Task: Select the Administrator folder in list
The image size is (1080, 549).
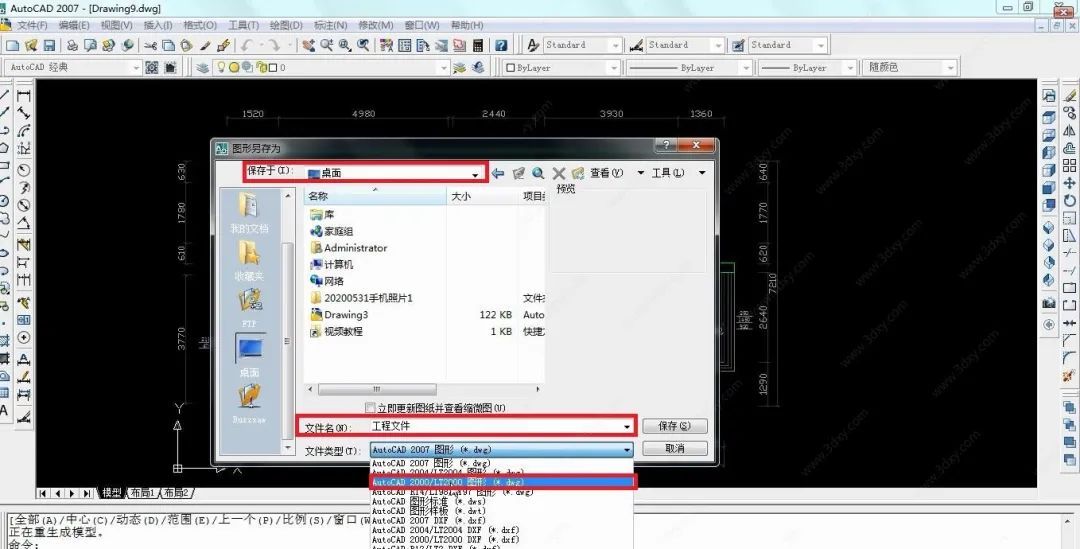Action: click(x=349, y=248)
